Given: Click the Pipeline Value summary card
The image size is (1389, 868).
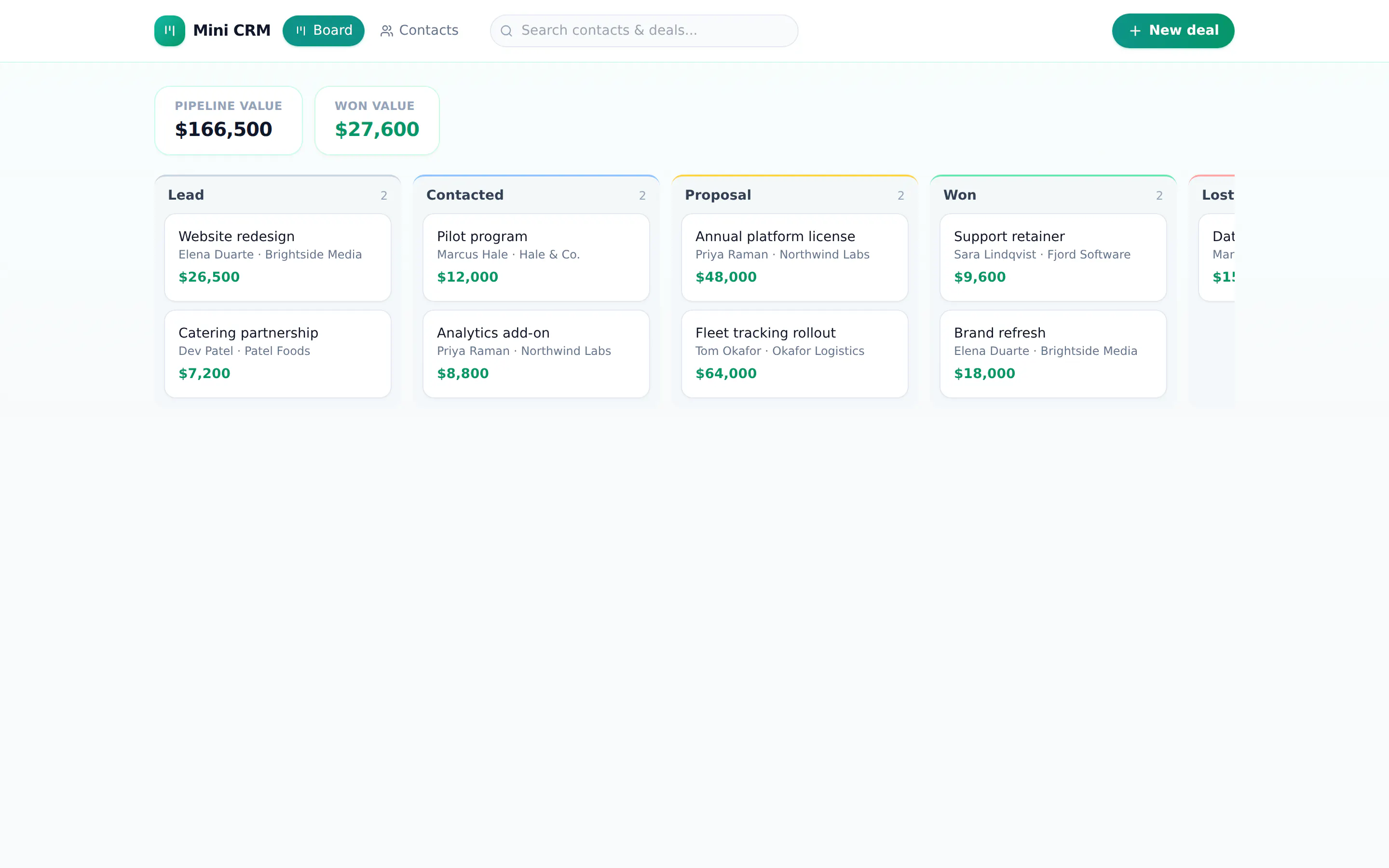Looking at the screenshot, I should coord(229,121).
